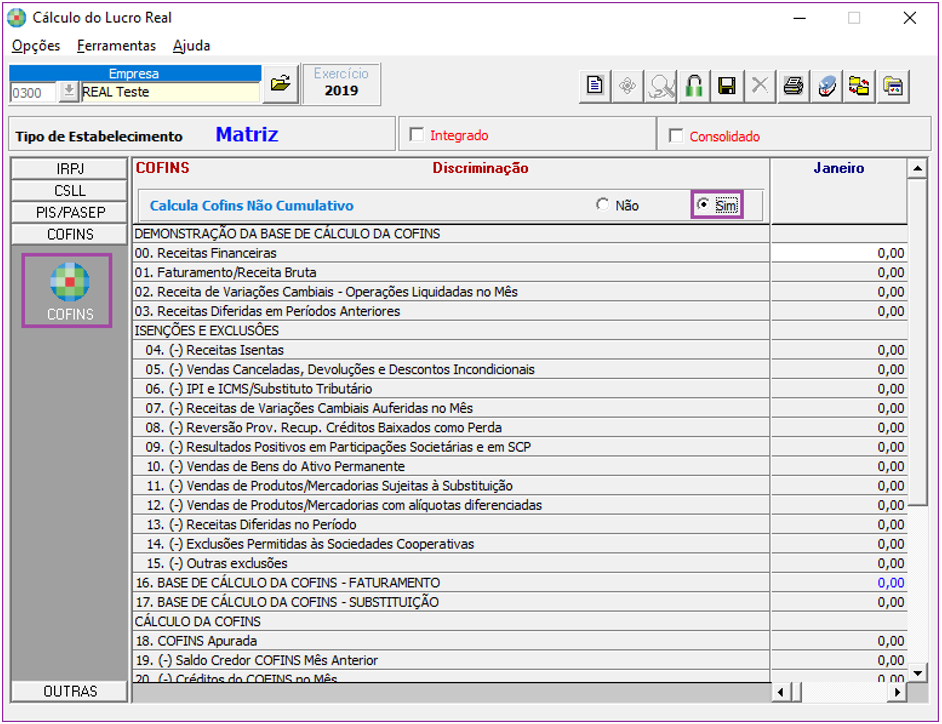Select the Sim radio option

click(704, 205)
